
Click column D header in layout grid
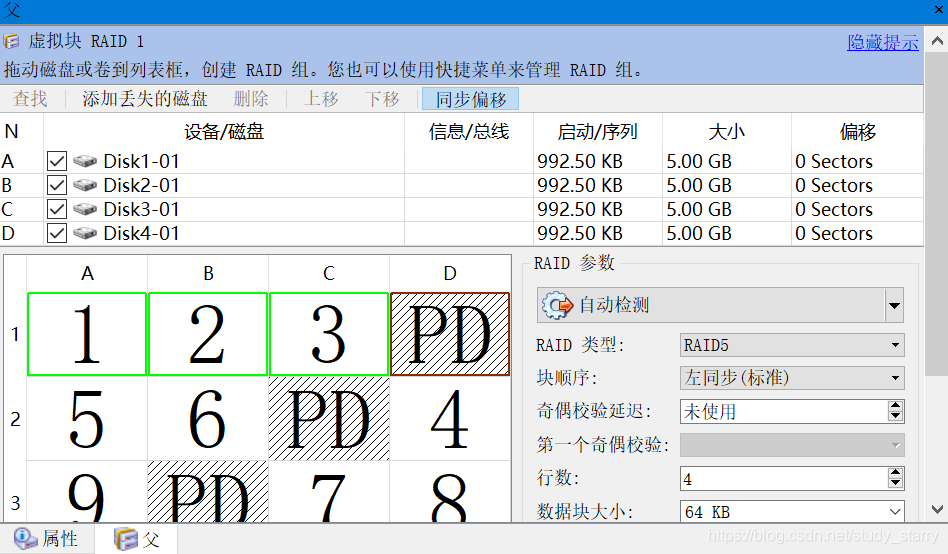point(450,273)
